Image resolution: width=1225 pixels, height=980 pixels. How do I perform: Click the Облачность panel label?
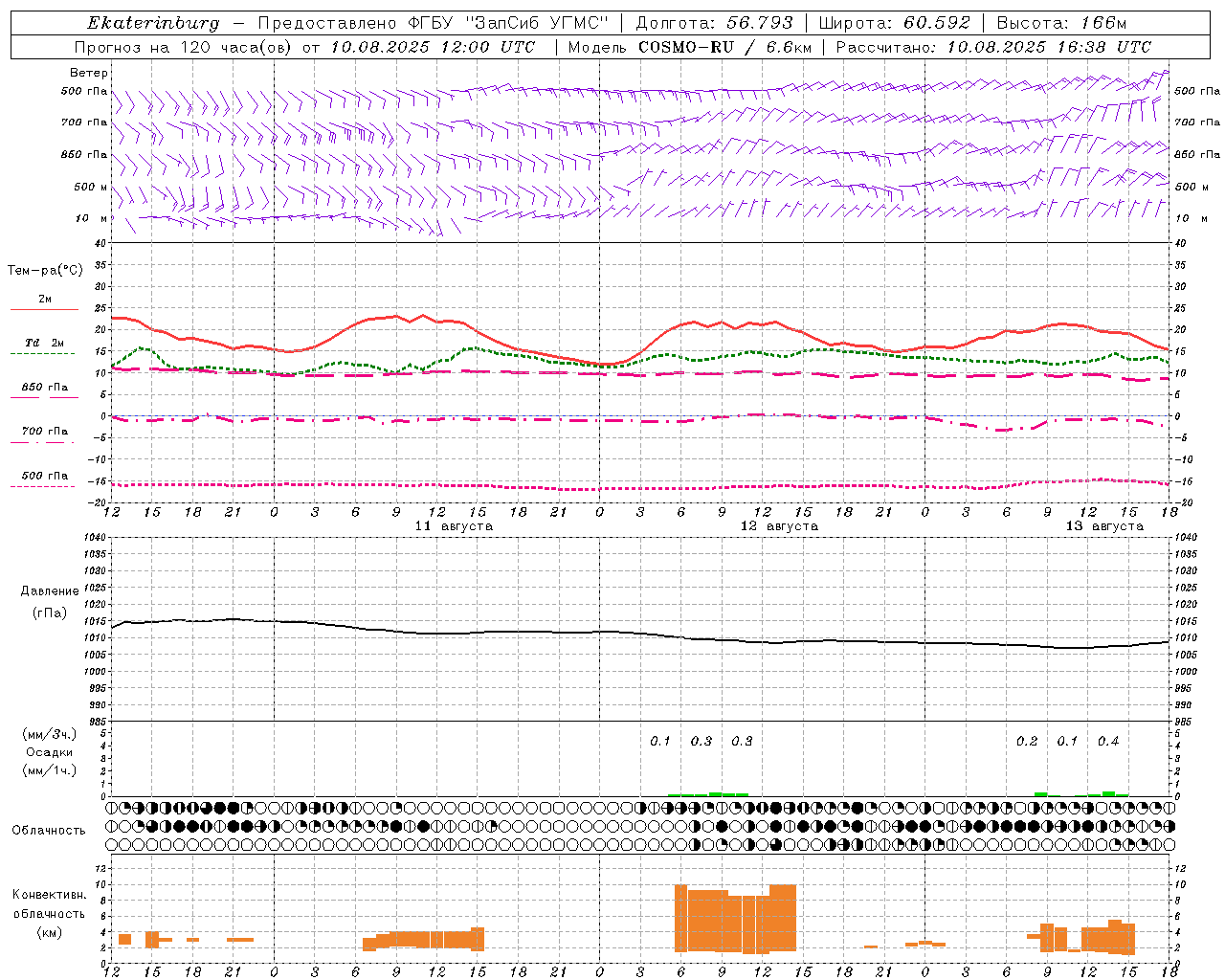(x=49, y=830)
